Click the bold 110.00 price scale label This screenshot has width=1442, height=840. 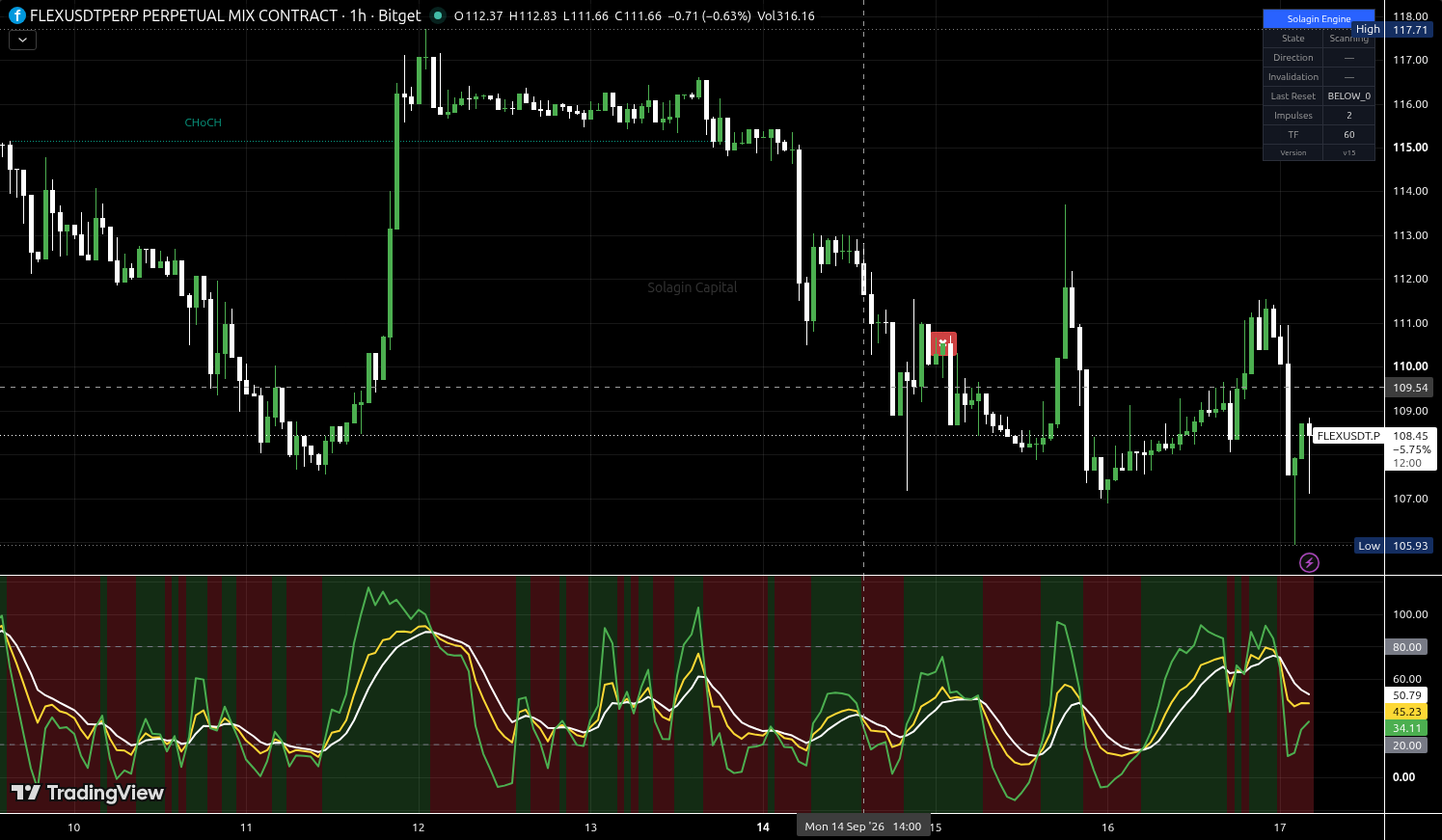coord(1410,366)
